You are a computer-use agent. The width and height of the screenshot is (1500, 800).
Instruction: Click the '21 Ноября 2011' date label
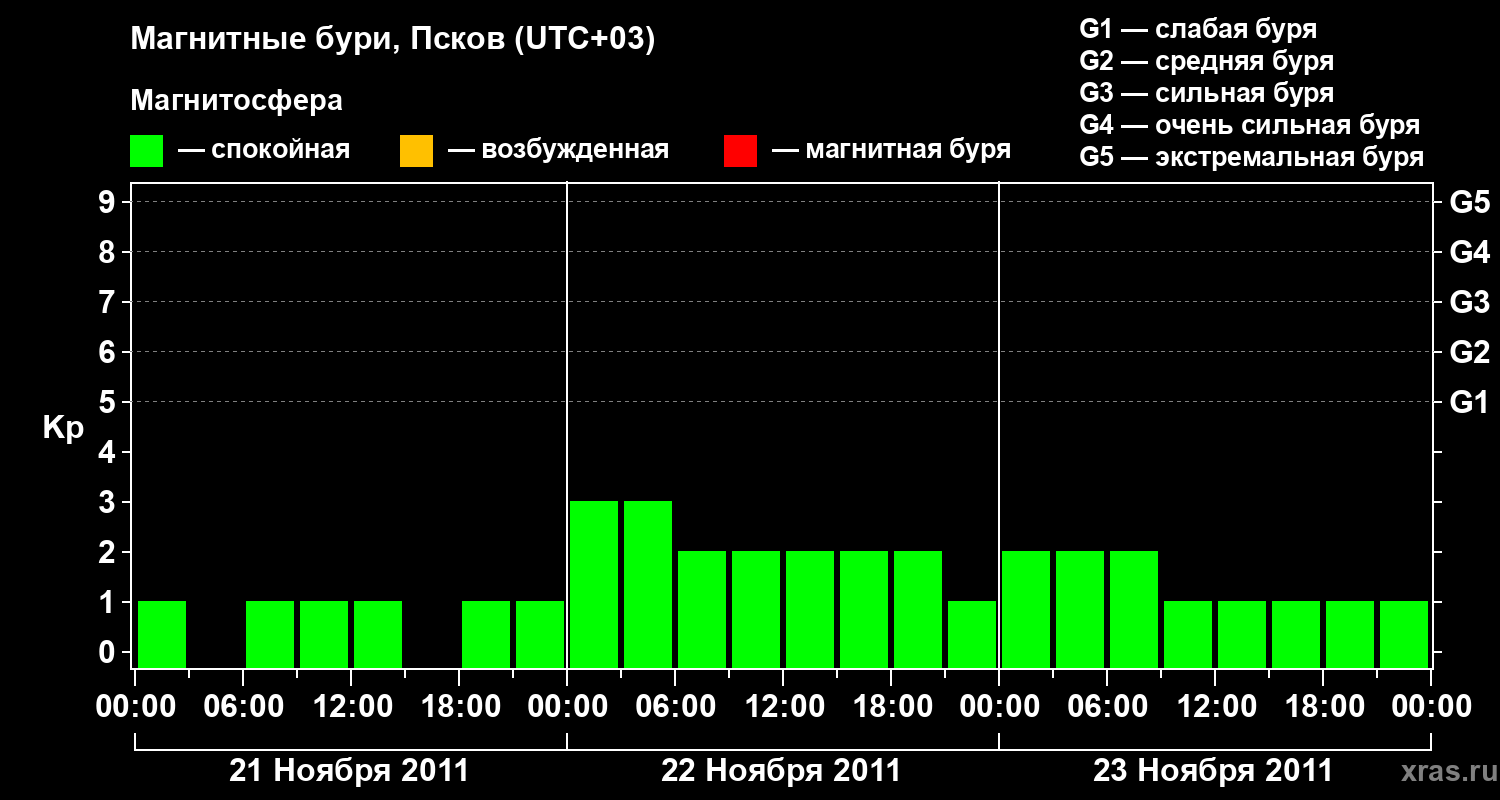(x=349, y=771)
